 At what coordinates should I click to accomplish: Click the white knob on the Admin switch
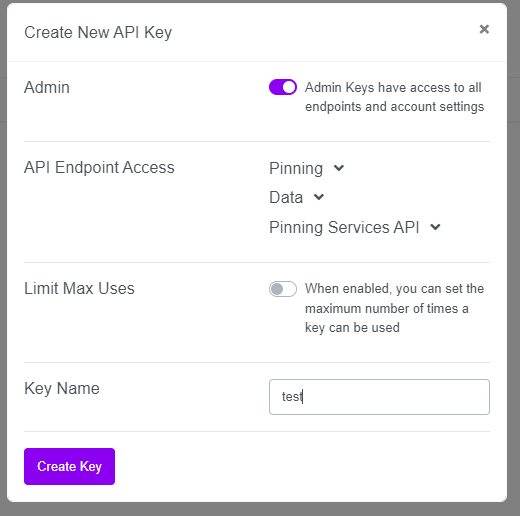[x=289, y=87]
